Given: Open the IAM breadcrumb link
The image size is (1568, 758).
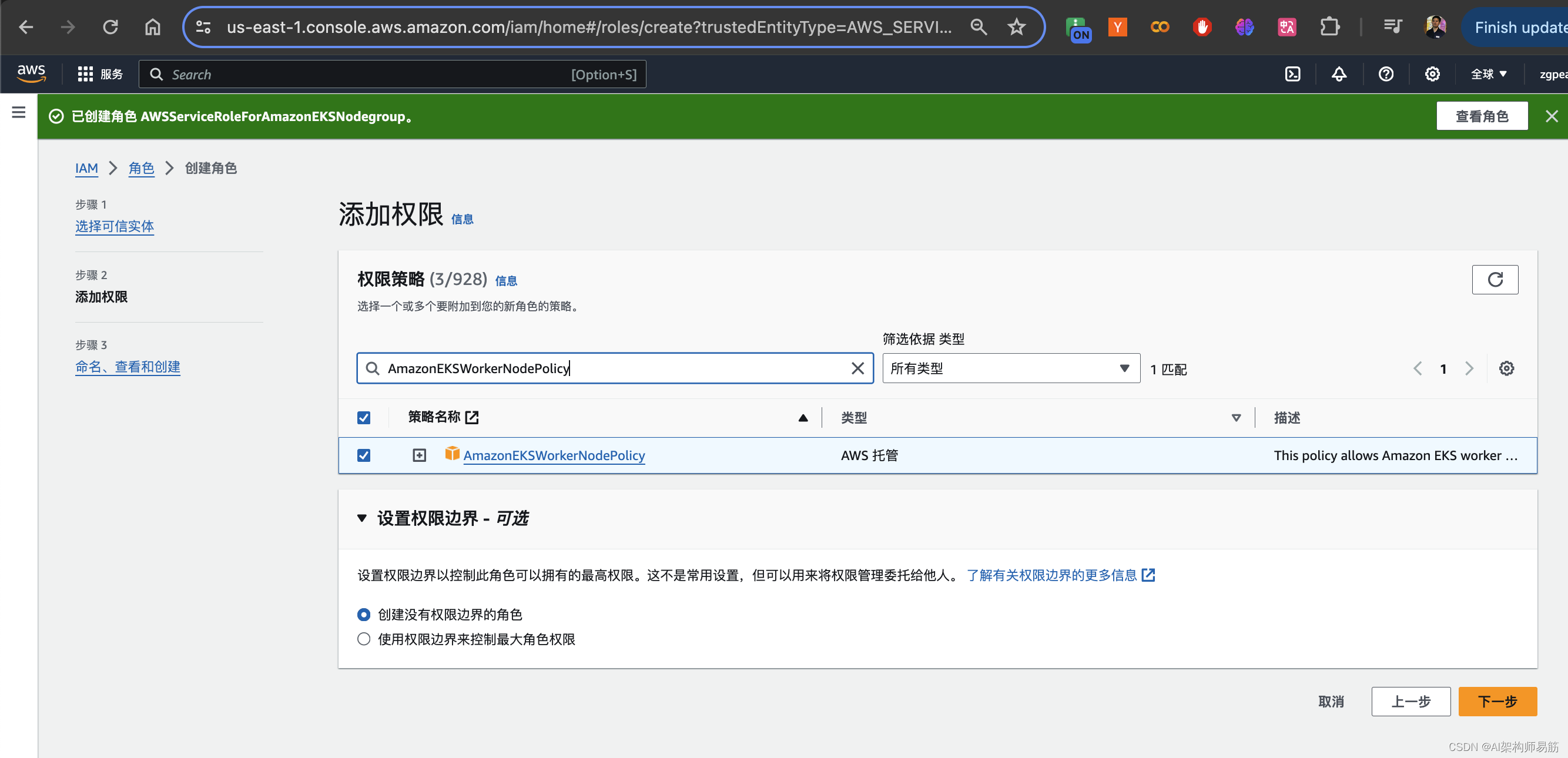Looking at the screenshot, I should click(86, 168).
